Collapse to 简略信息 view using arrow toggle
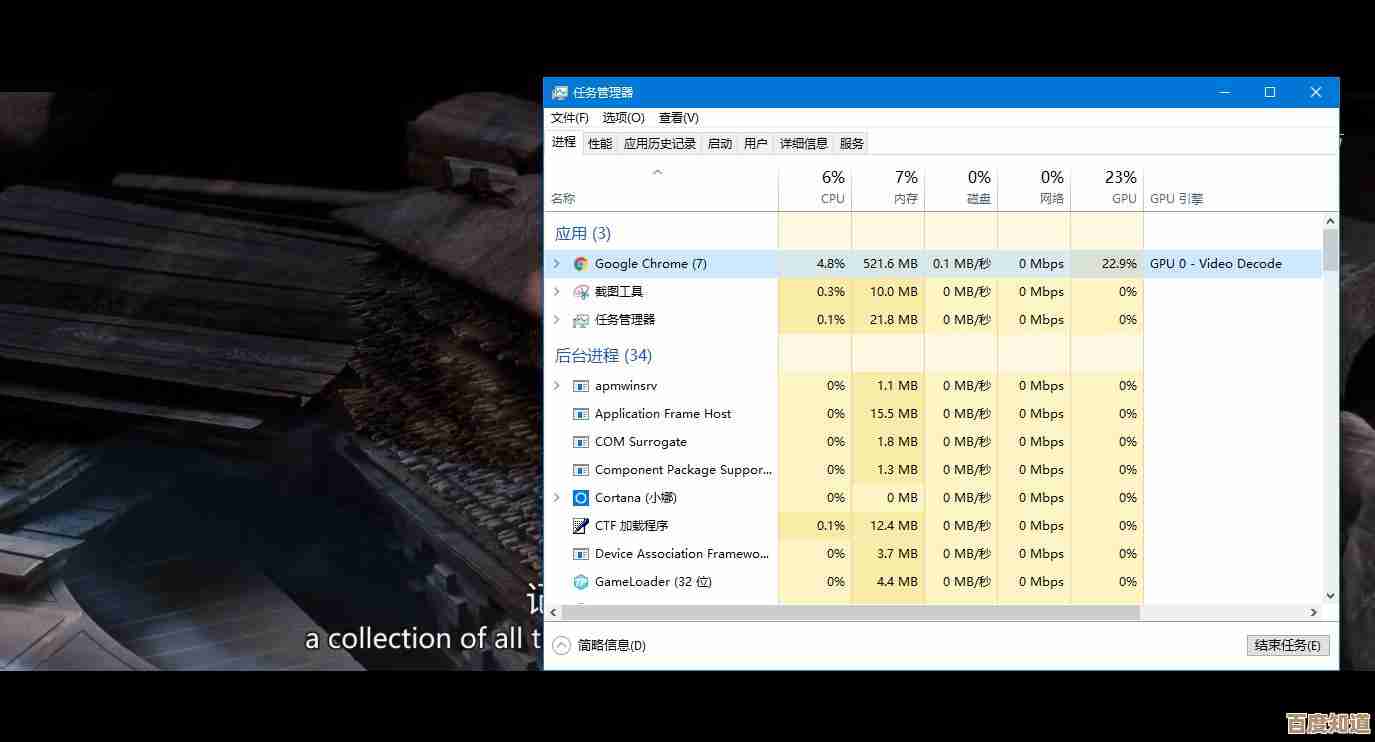The image size is (1375, 742). point(561,645)
